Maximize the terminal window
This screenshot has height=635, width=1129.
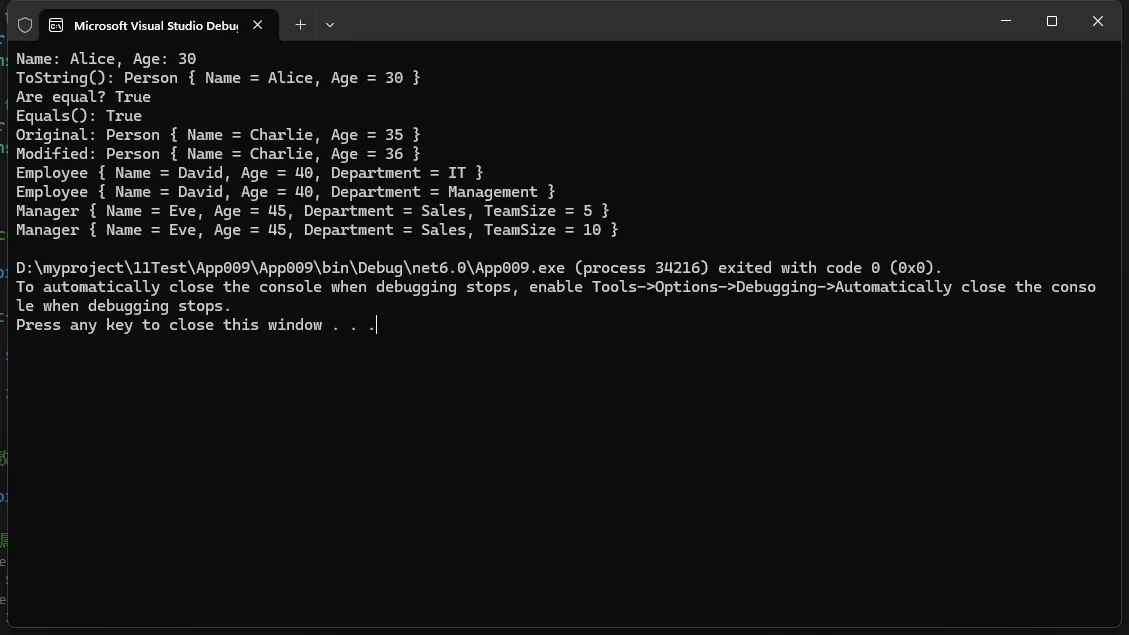click(1052, 21)
